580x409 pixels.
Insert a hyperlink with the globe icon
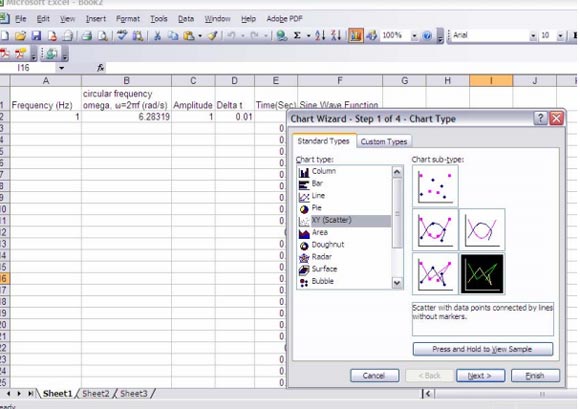click(x=282, y=36)
